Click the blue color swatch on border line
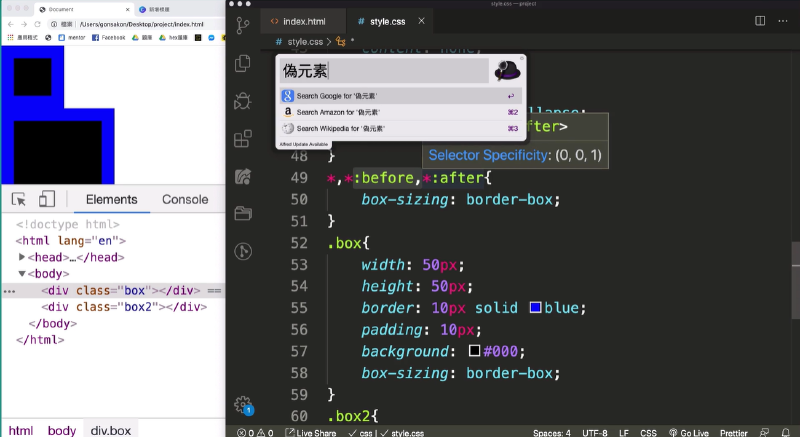Image resolution: width=800 pixels, height=437 pixels. (x=535, y=308)
